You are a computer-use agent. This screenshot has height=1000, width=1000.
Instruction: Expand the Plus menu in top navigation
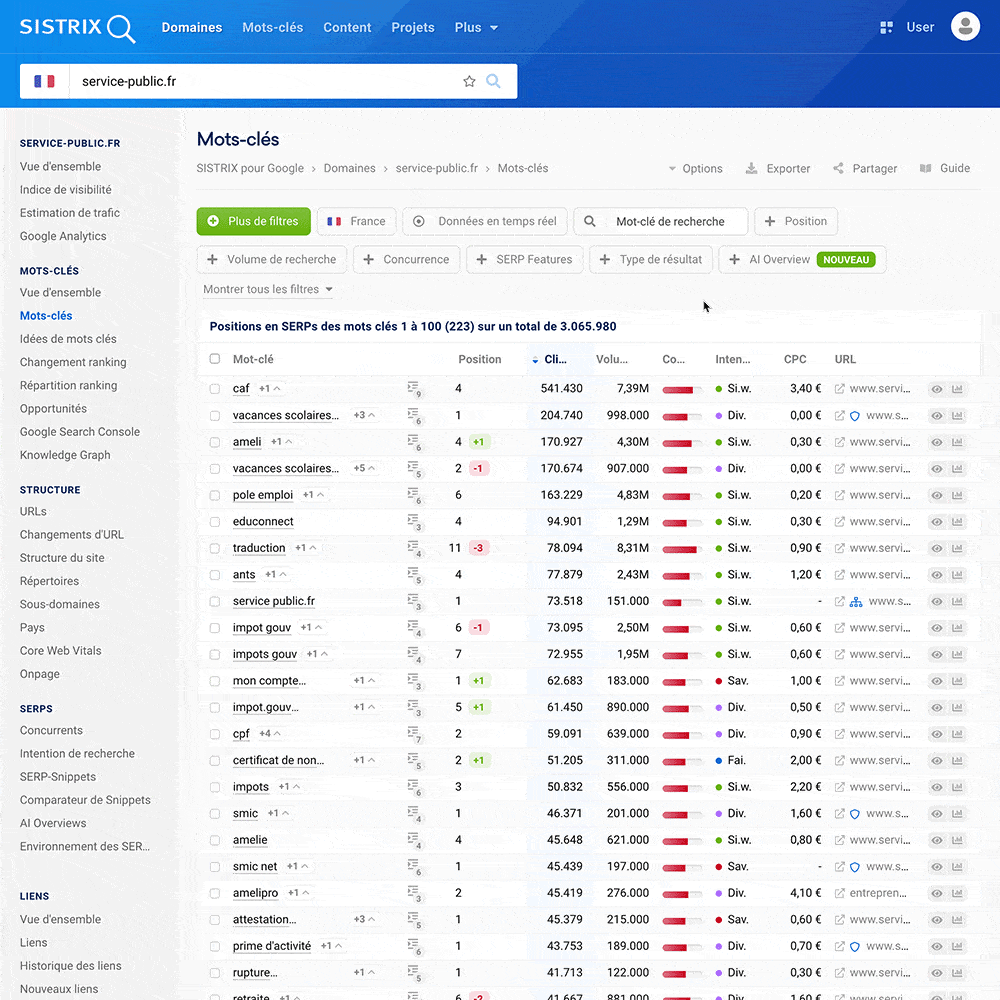tap(476, 28)
